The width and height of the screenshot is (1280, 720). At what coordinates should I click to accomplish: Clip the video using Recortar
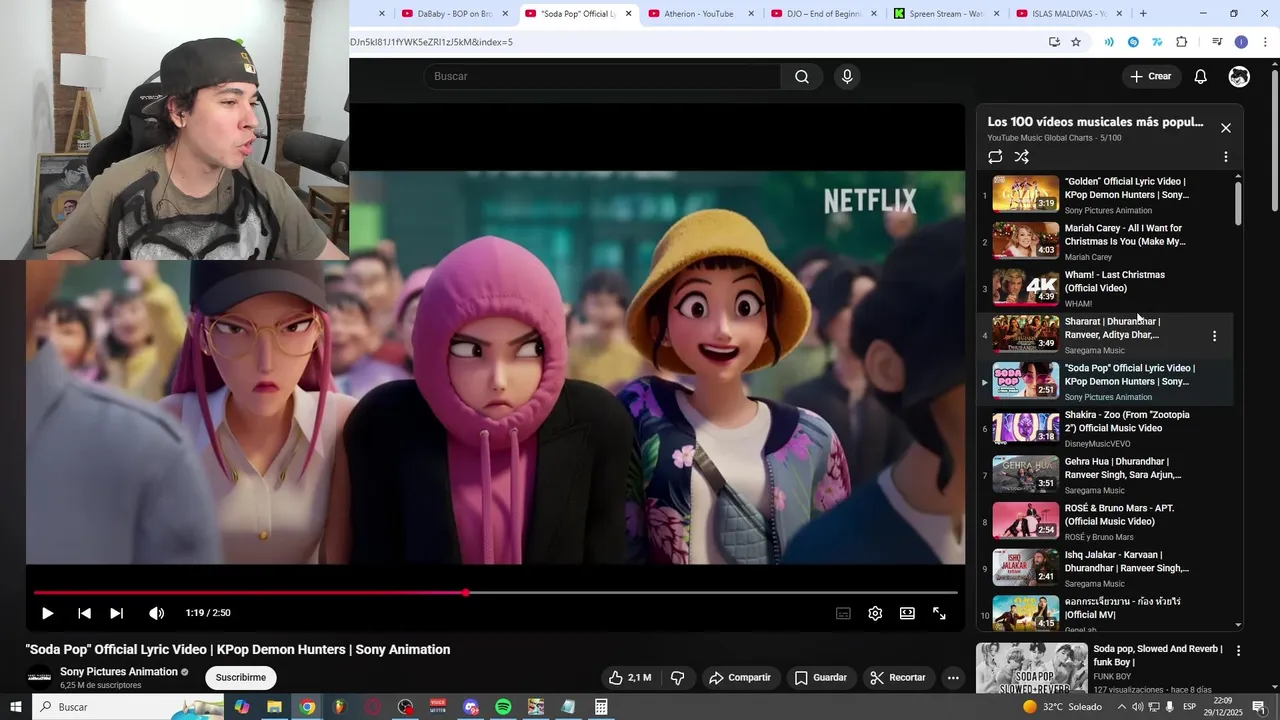898,678
